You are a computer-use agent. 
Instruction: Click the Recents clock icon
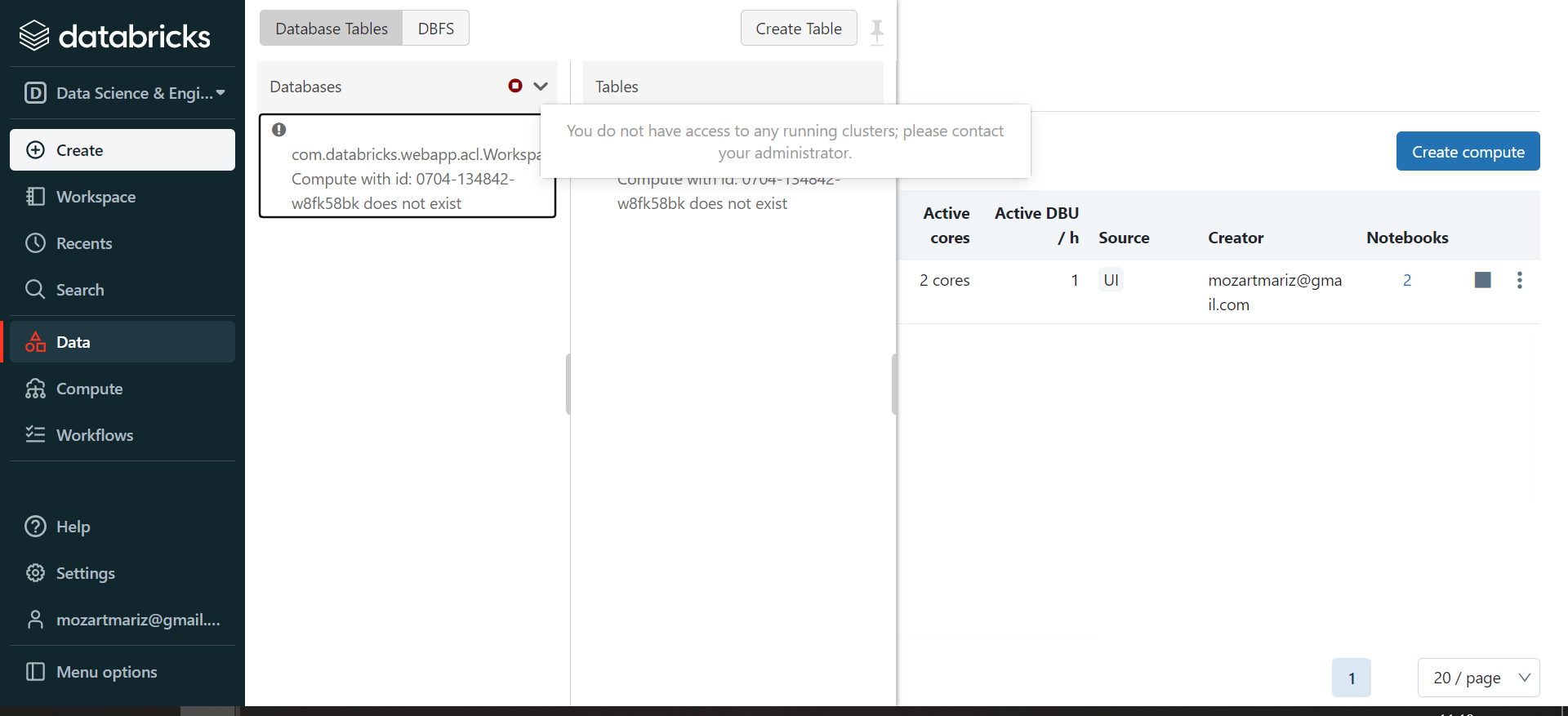tap(35, 243)
